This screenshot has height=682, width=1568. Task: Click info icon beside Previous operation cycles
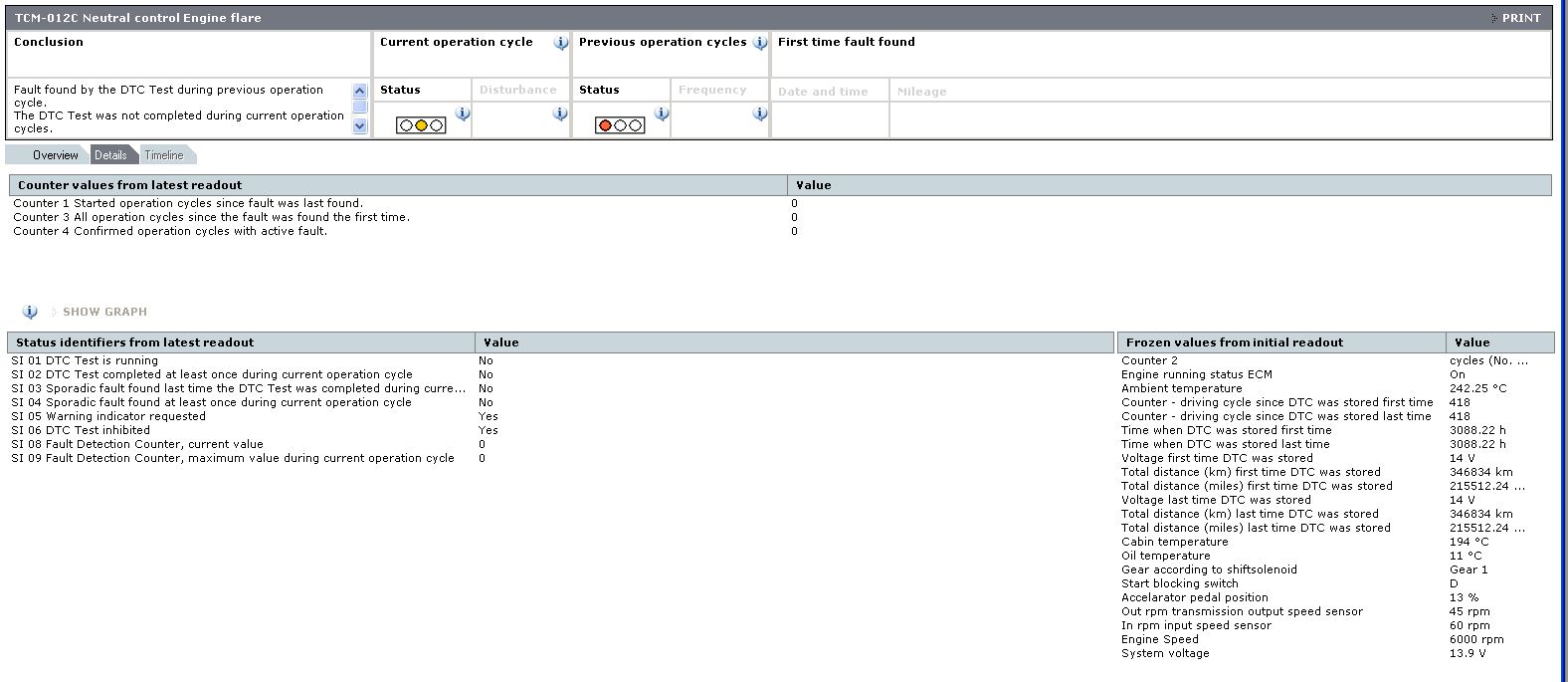click(x=760, y=43)
